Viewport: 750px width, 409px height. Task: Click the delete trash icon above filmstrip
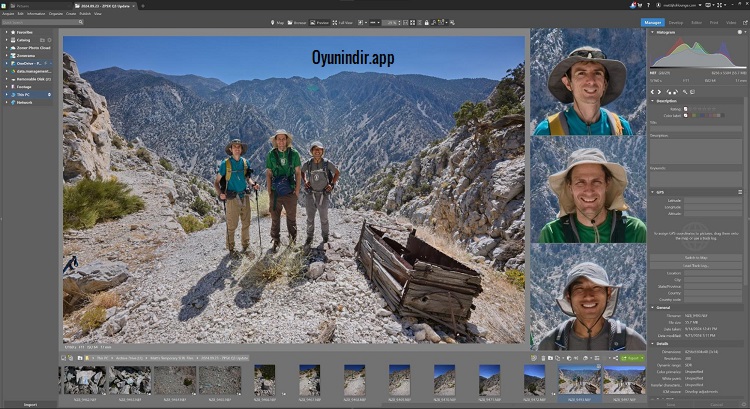point(543,358)
